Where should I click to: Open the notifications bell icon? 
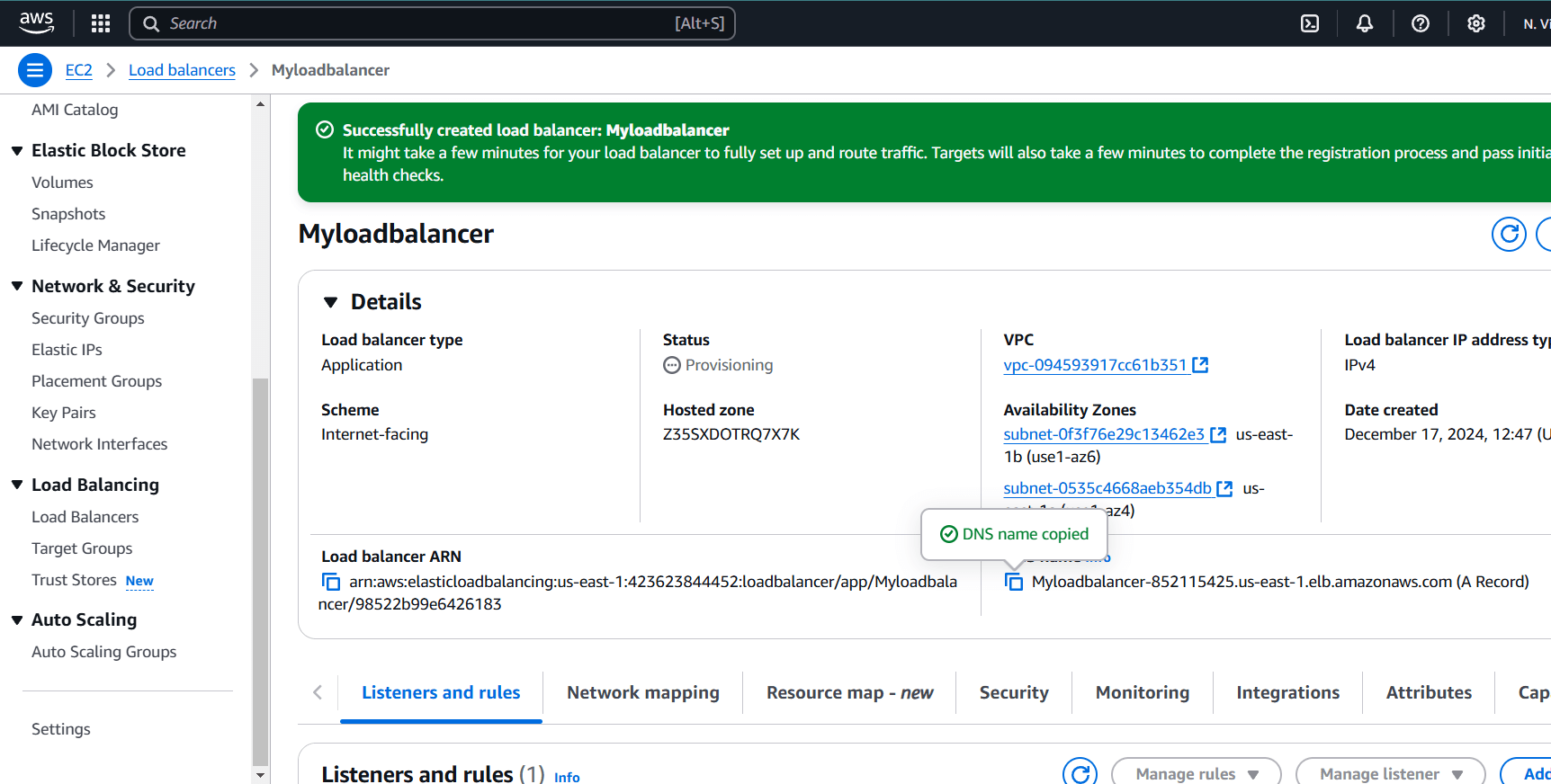point(1365,23)
